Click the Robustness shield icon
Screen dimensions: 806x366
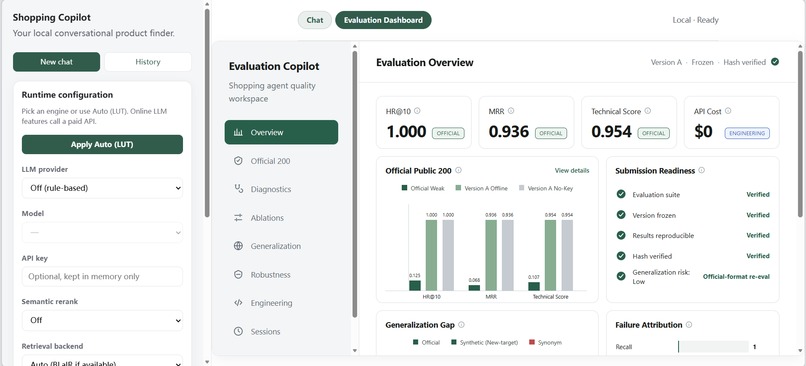pyautogui.click(x=238, y=274)
